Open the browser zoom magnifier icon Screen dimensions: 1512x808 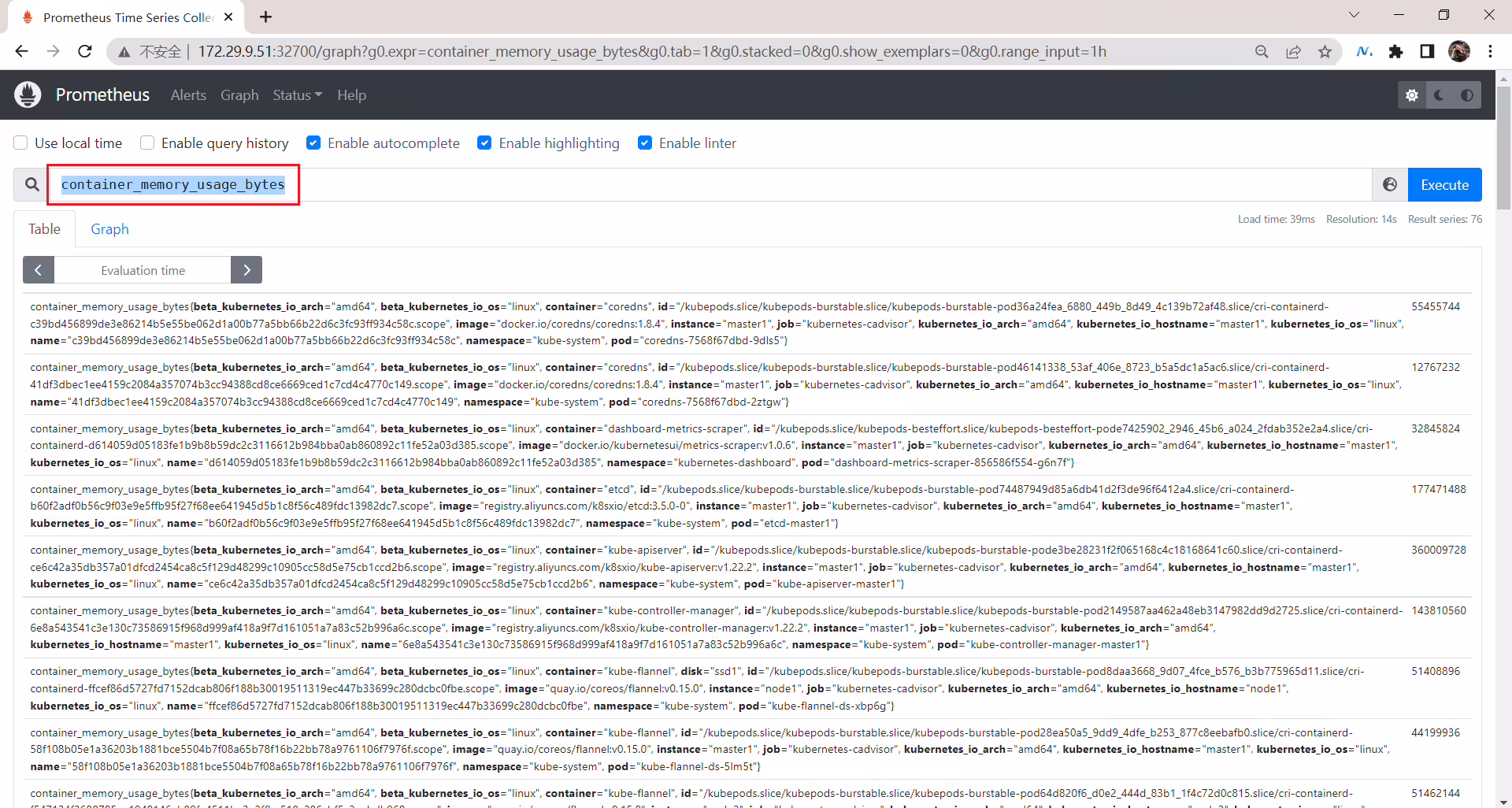coord(1262,52)
